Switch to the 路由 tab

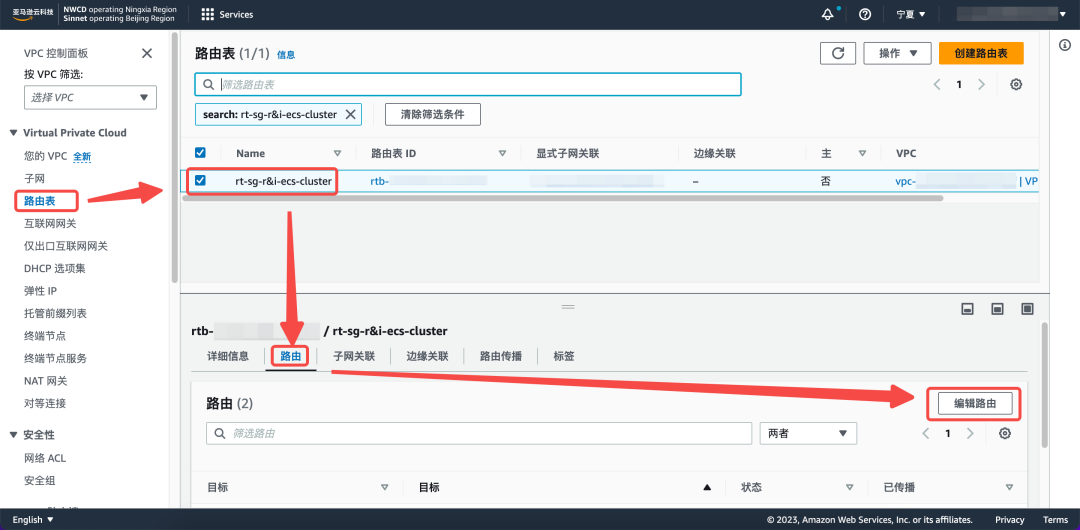tap(291, 356)
